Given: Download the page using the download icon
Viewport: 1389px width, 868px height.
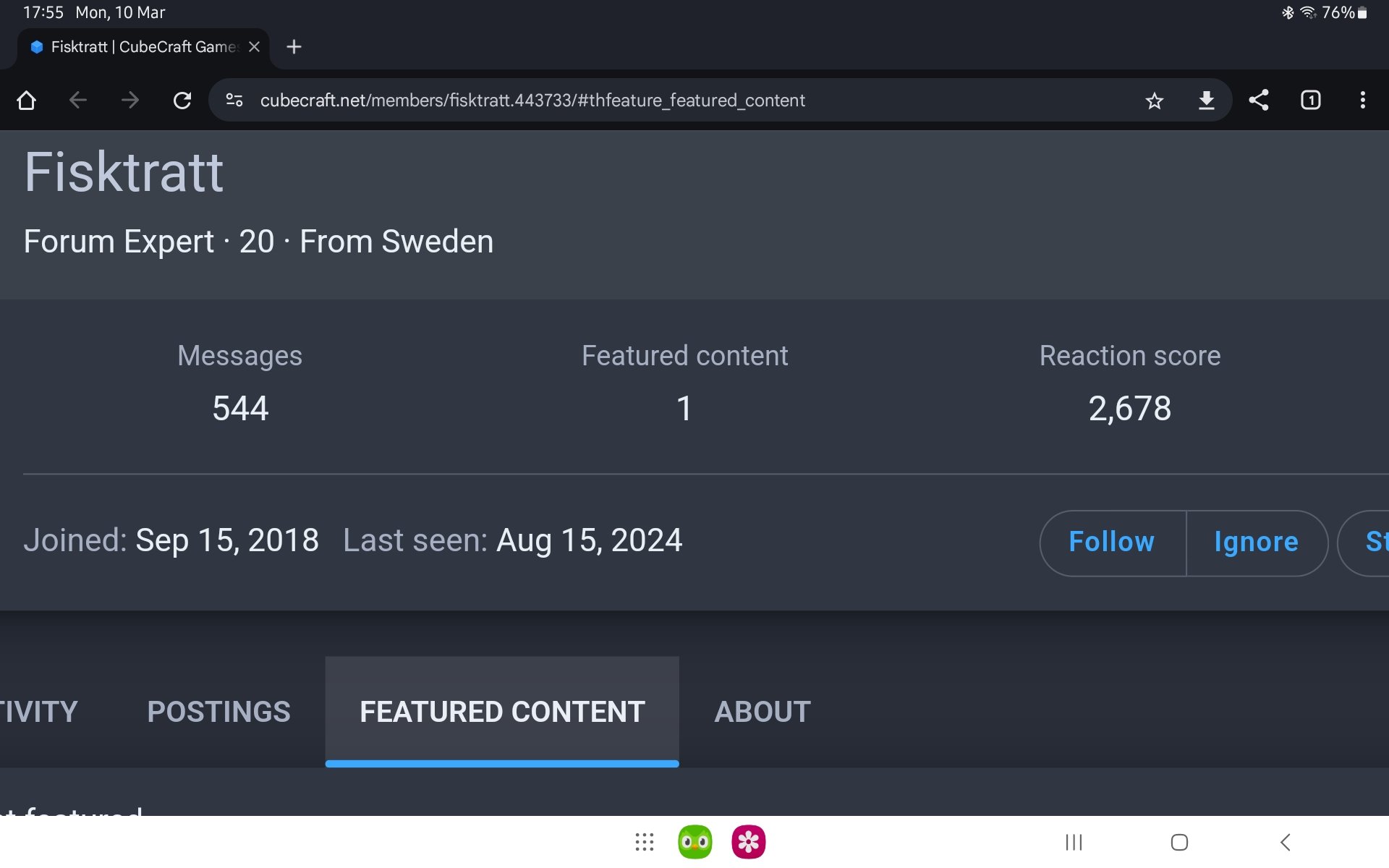Looking at the screenshot, I should pos(1206,100).
